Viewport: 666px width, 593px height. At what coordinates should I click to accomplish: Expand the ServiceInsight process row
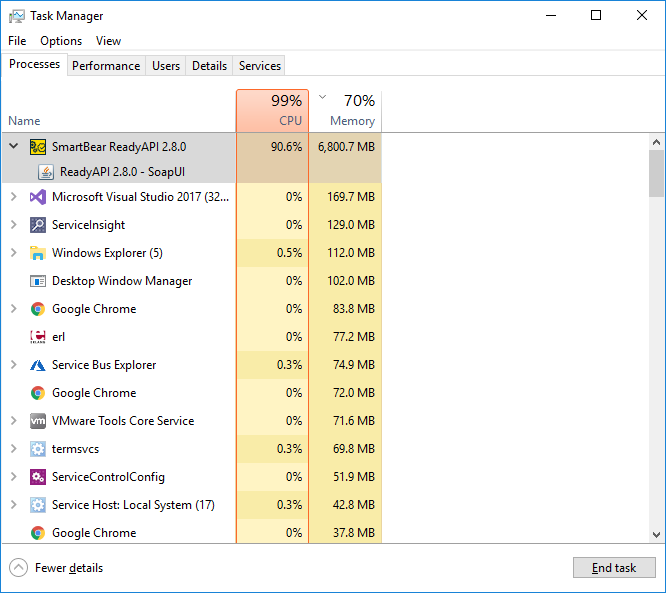click(x=14, y=225)
